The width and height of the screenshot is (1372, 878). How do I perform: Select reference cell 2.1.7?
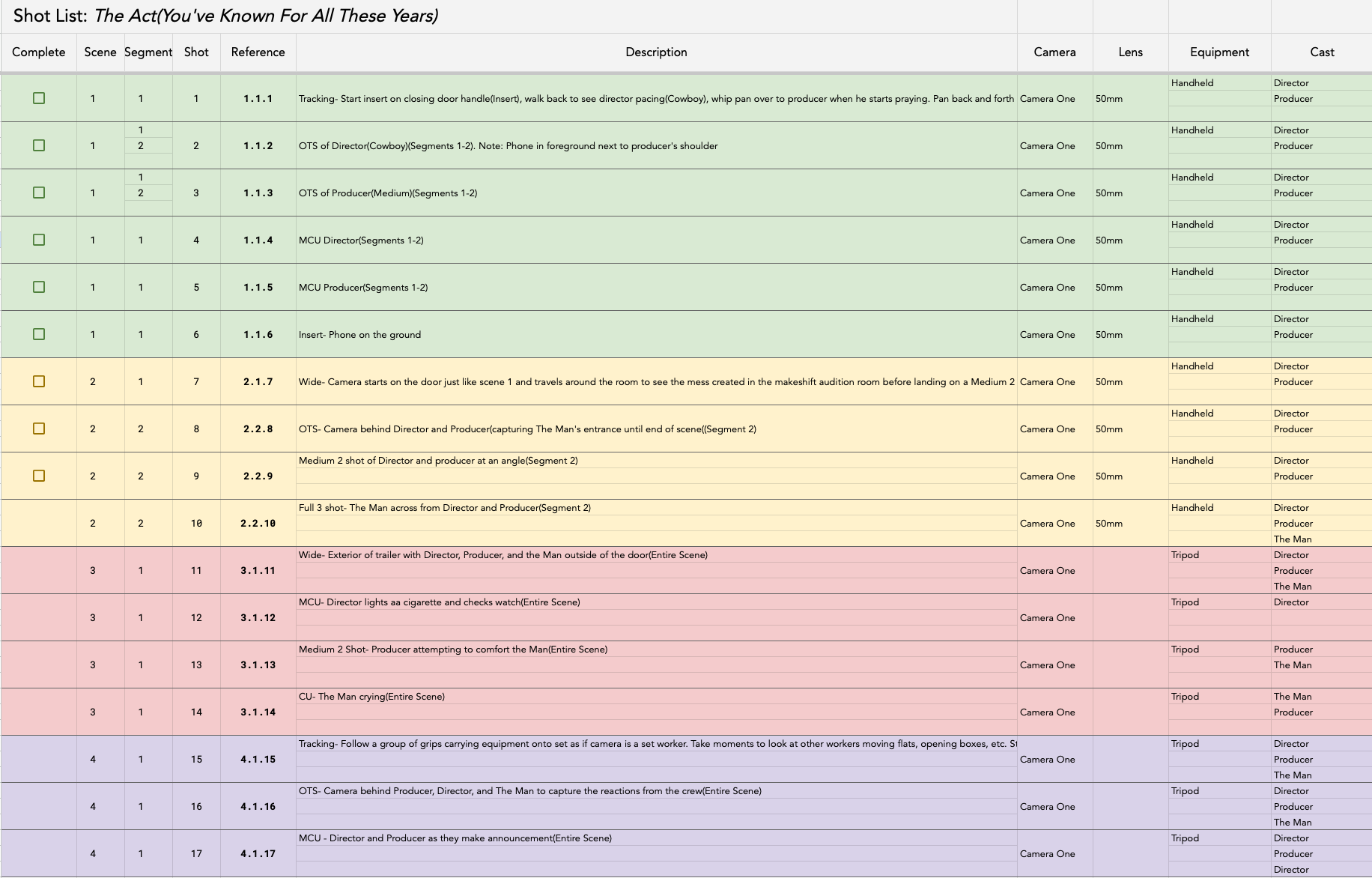coord(258,381)
